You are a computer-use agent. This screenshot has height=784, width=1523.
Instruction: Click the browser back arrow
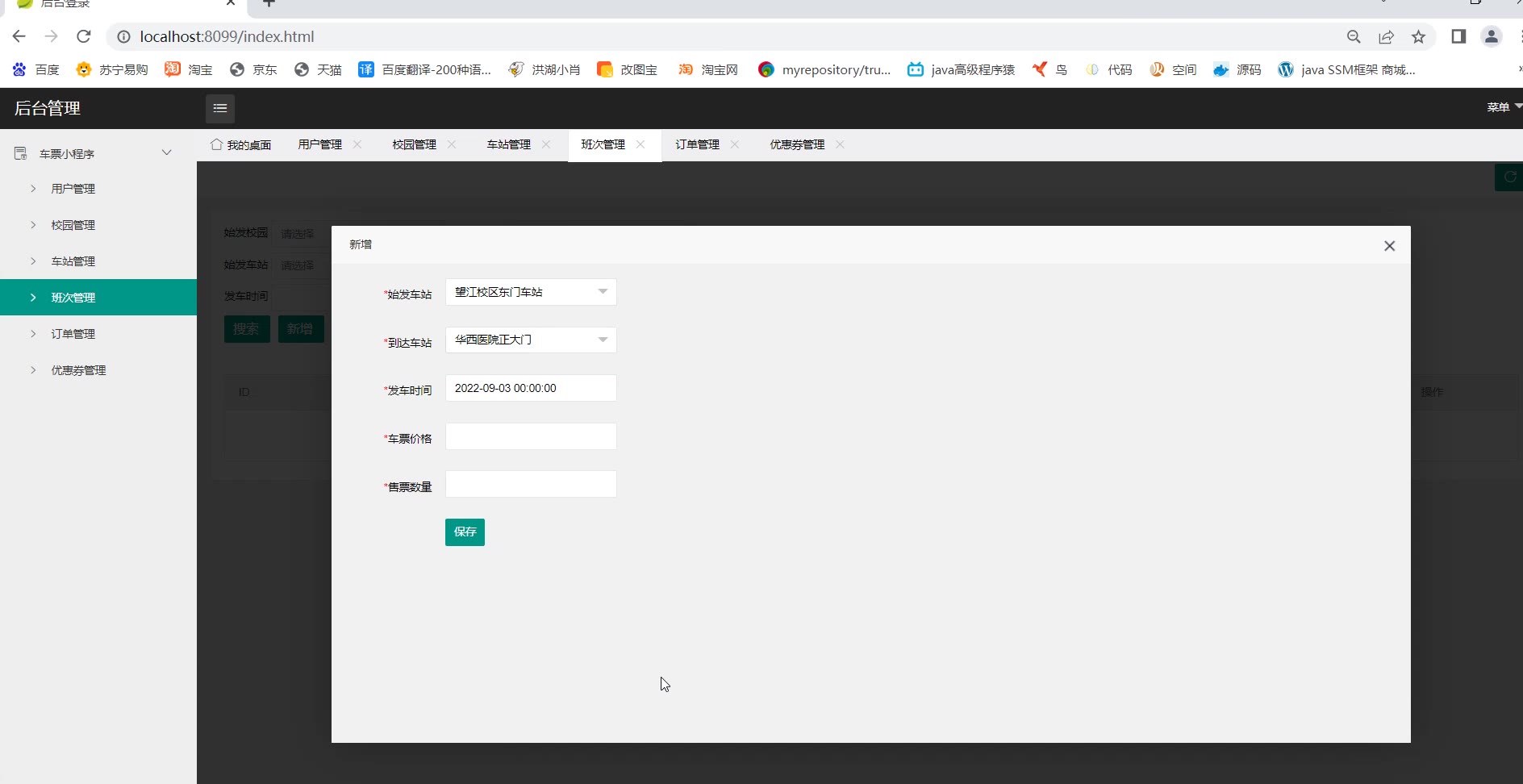[19, 36]
